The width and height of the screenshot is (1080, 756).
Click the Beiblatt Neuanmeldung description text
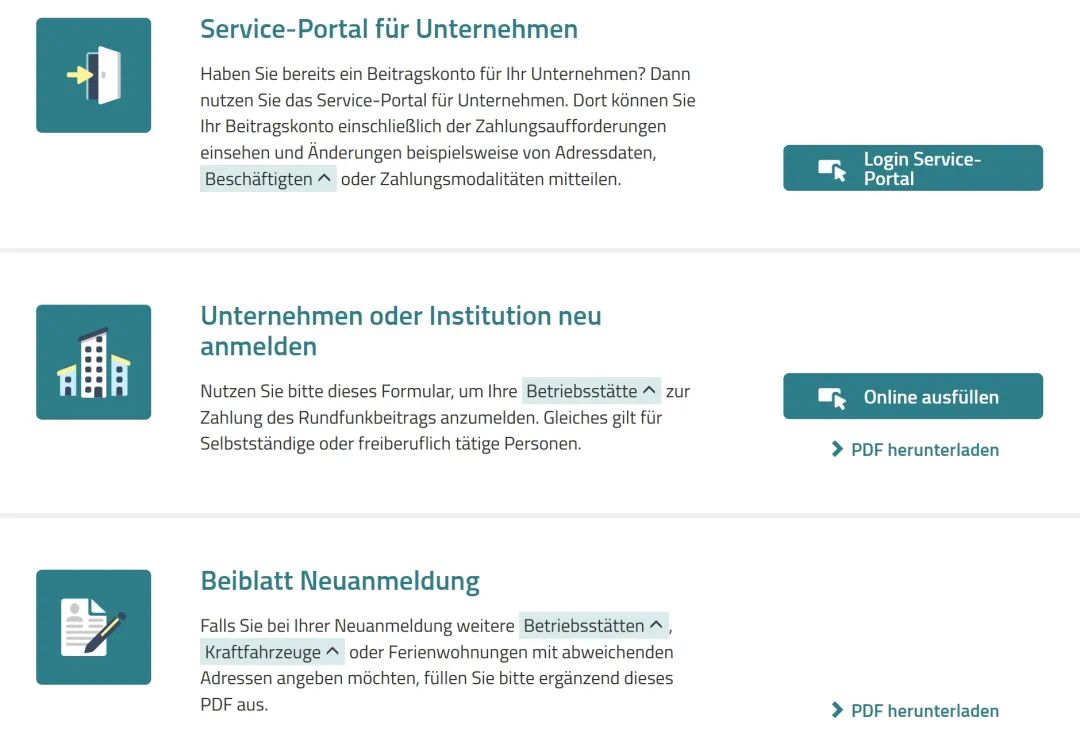[440, 679]
